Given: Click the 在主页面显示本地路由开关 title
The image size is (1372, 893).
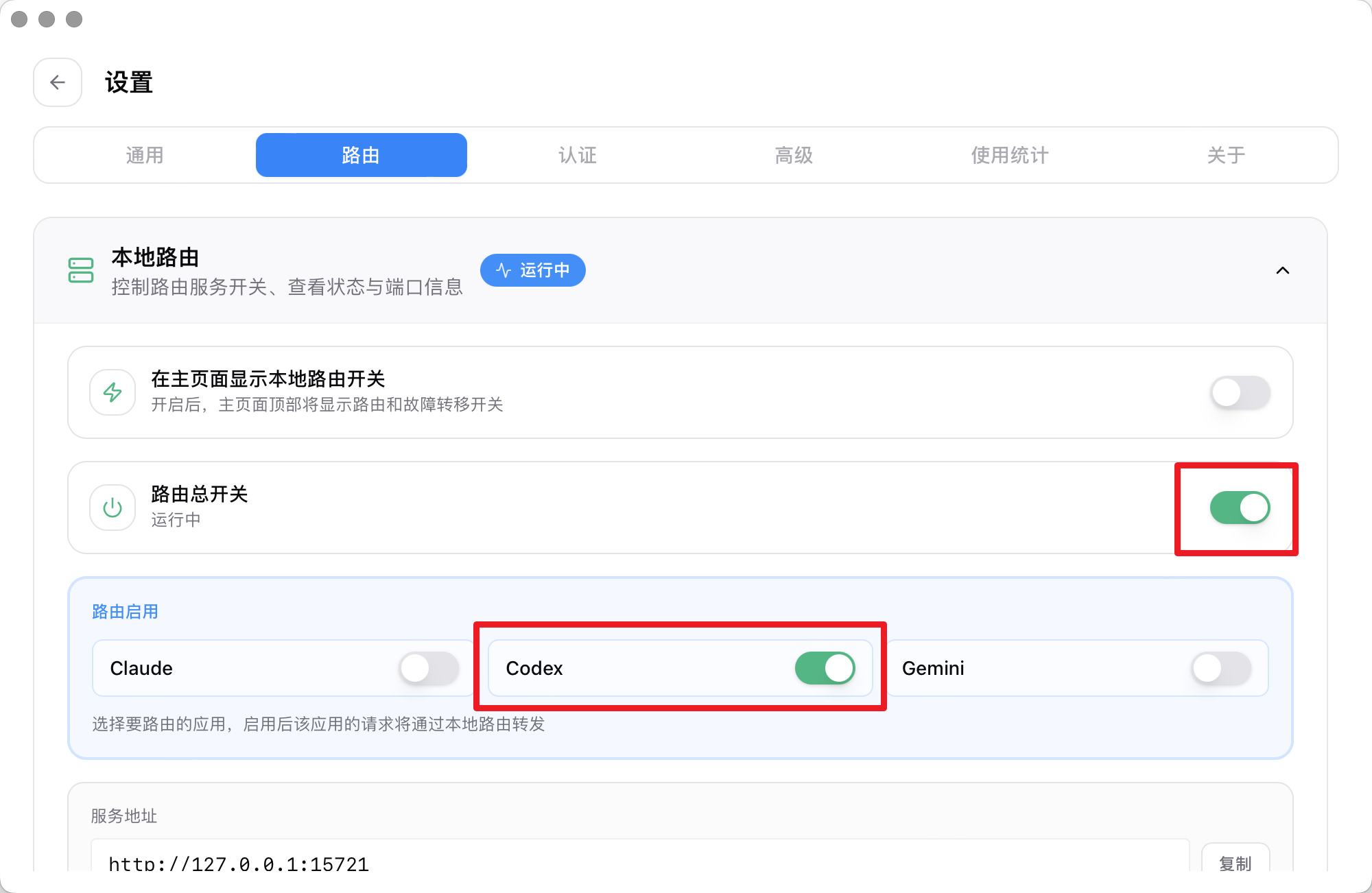Looking at the screenshot, I should (x=268, y=379).
